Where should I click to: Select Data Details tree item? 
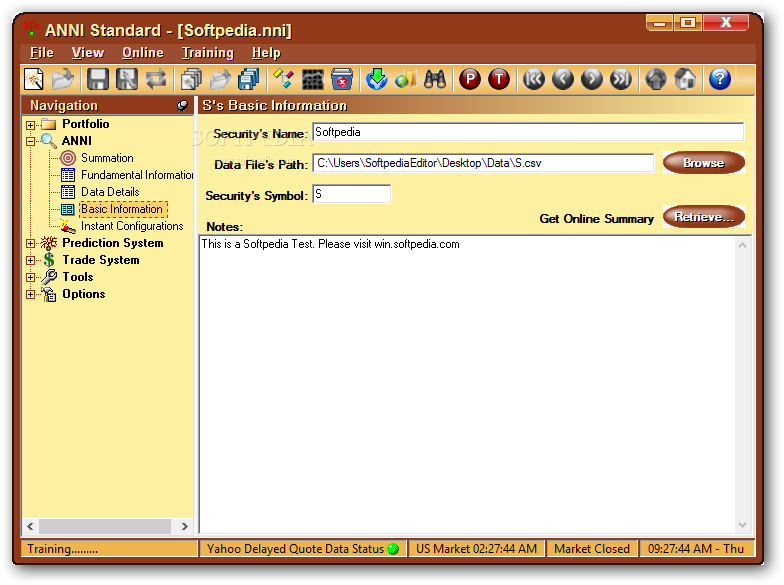pyautogui.click(x=110, y=192)
